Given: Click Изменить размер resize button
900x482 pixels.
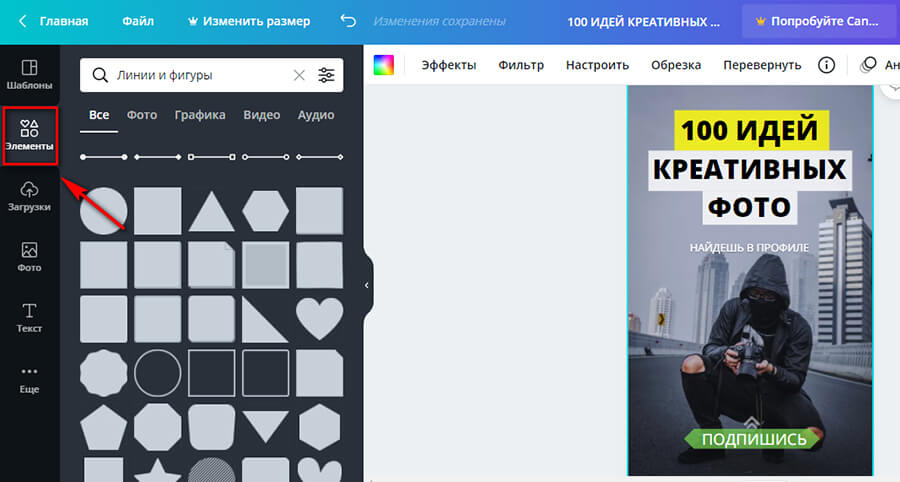Looking at the screenshot, I should pyautogui.click(x=248, y=21).
